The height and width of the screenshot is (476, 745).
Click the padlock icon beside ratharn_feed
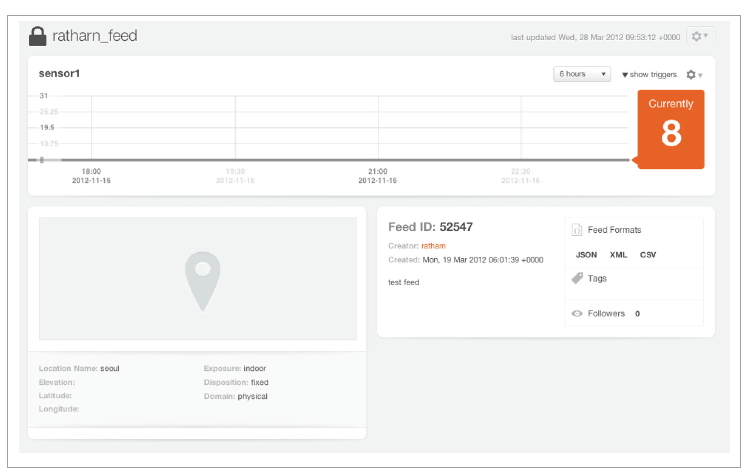coord(38,36)
